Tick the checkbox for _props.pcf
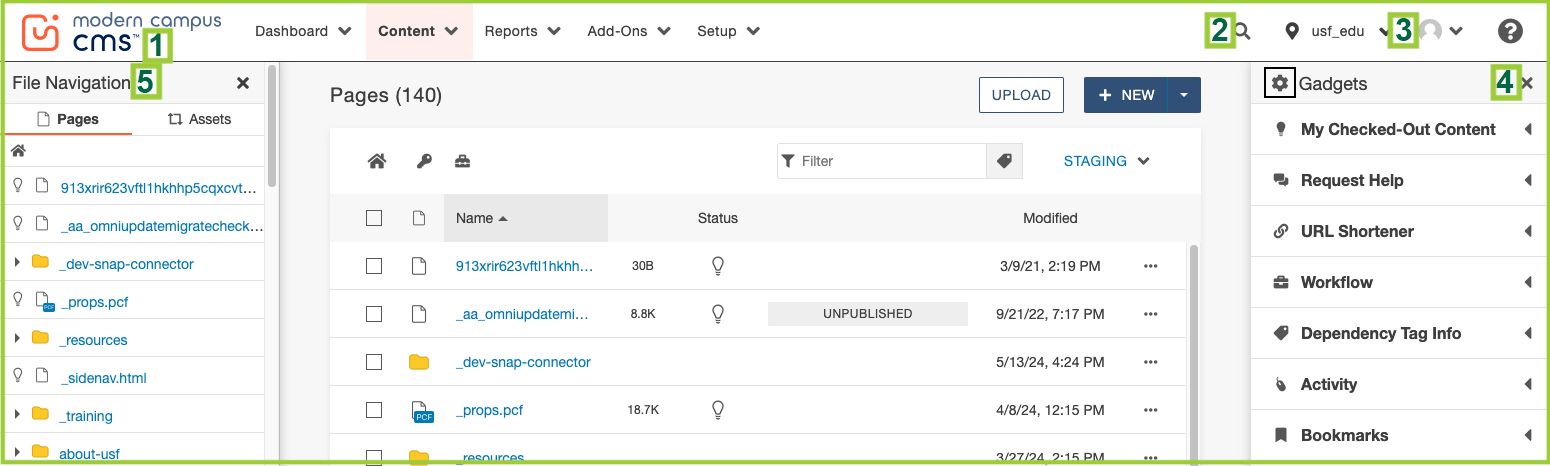Screen dimensions: 1550x466 coord(374,410)
